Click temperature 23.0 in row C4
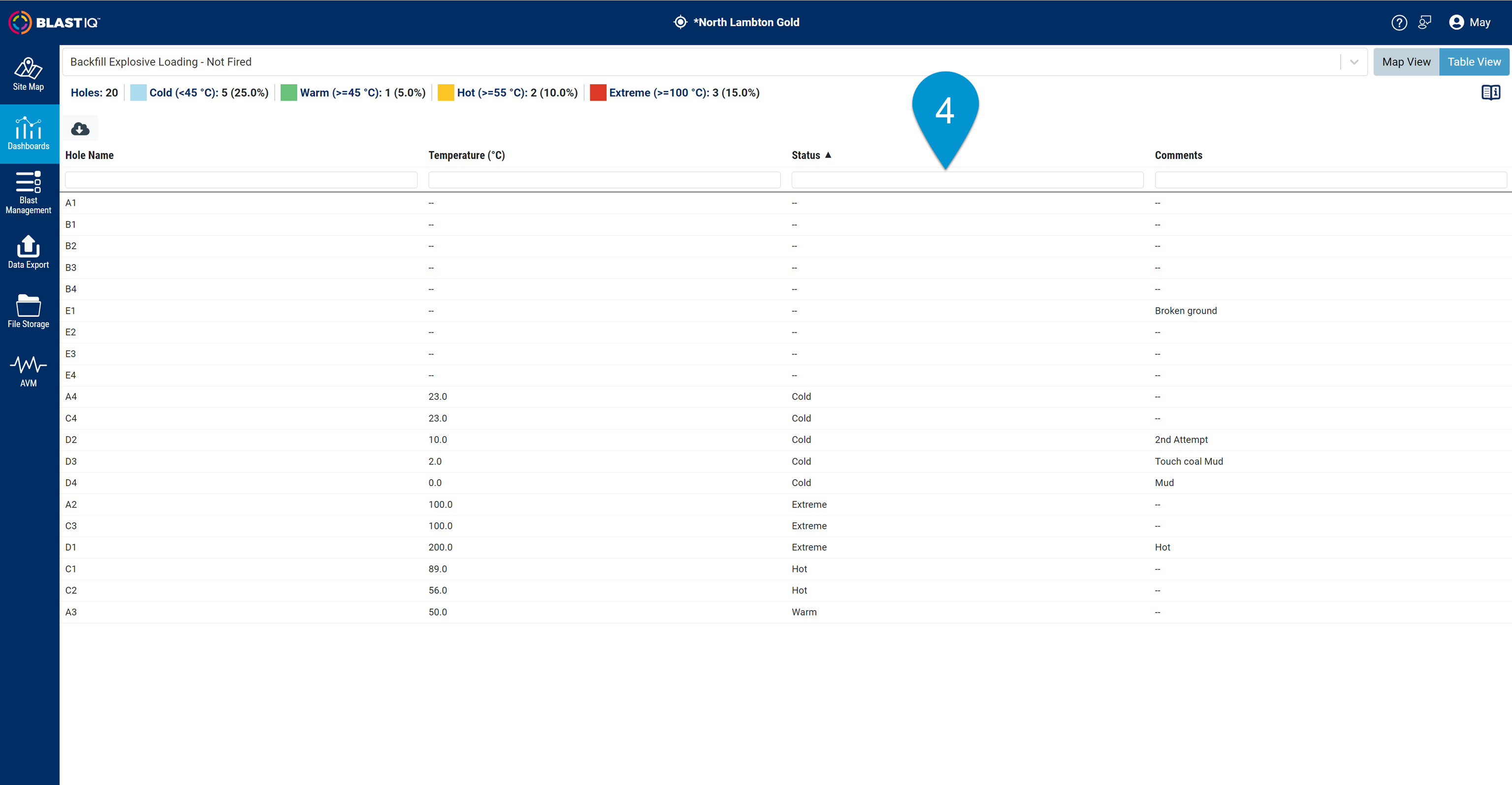Image resolution: width=1512 pixels, height=785 pixels. 437,418
